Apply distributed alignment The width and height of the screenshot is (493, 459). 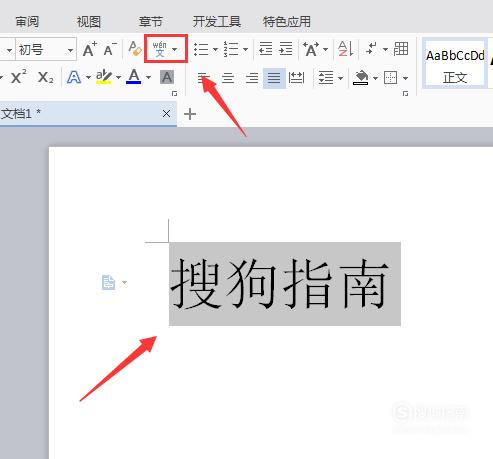(x=296, y=78)
